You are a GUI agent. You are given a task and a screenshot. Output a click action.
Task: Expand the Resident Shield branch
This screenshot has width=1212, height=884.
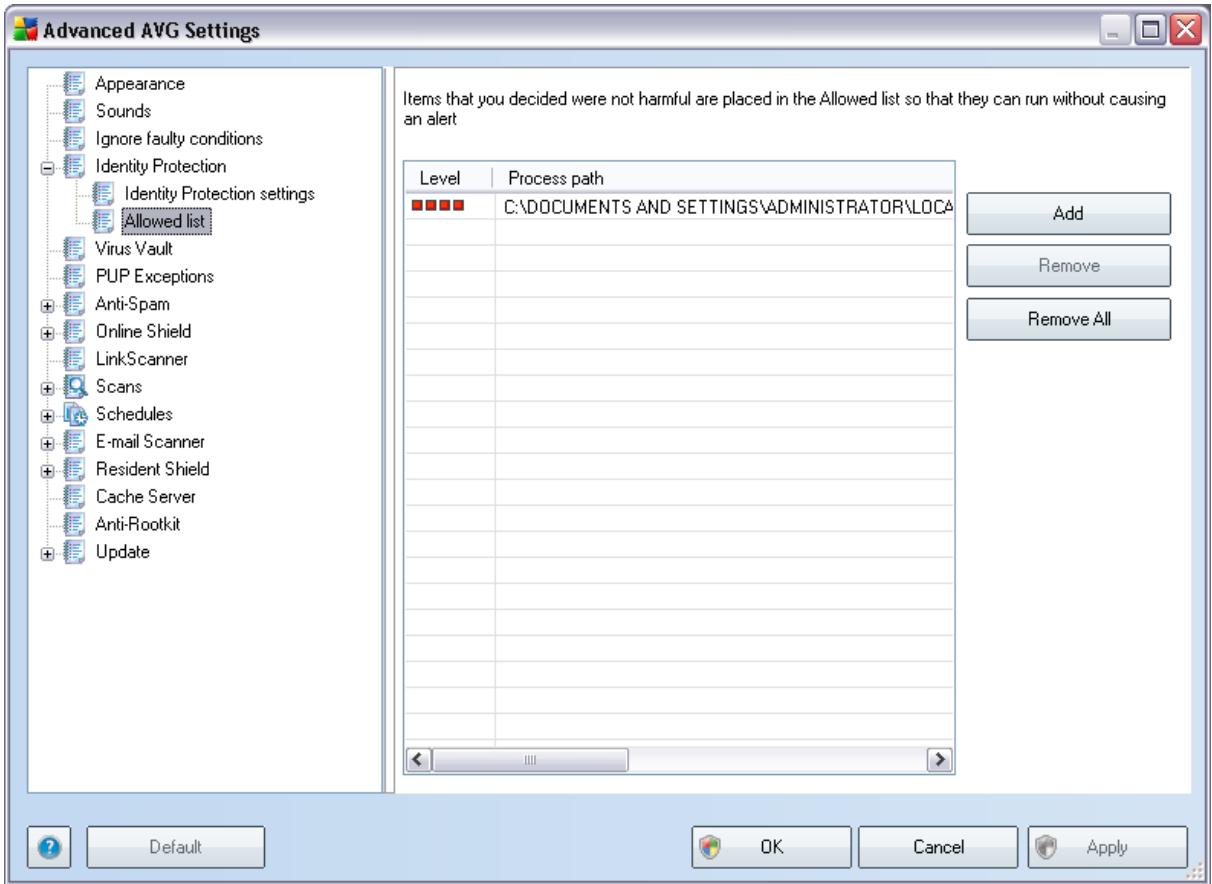pos(46,469)
